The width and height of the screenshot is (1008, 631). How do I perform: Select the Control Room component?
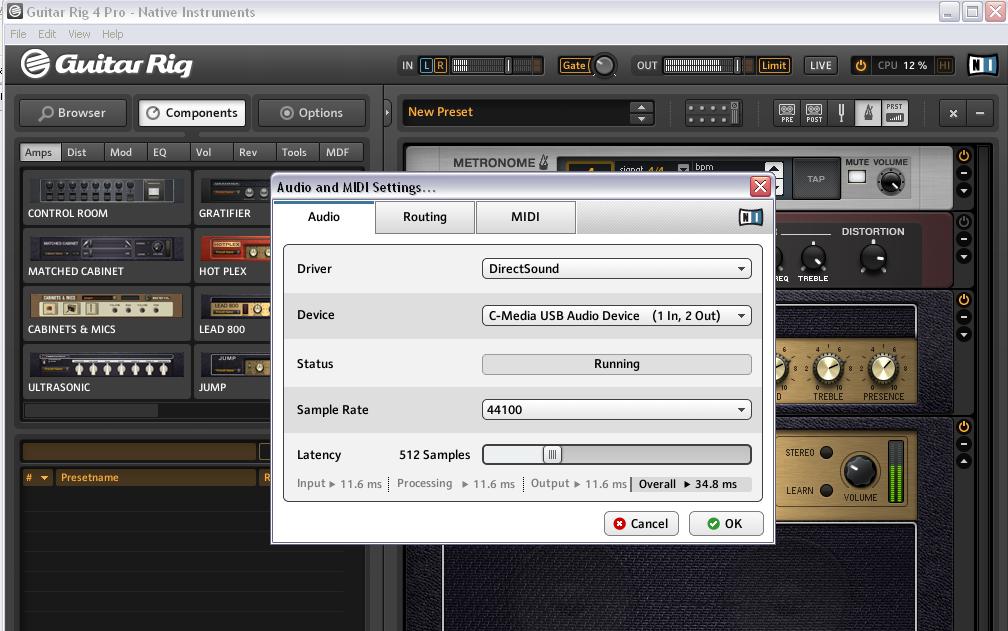[x=107, y=198]
